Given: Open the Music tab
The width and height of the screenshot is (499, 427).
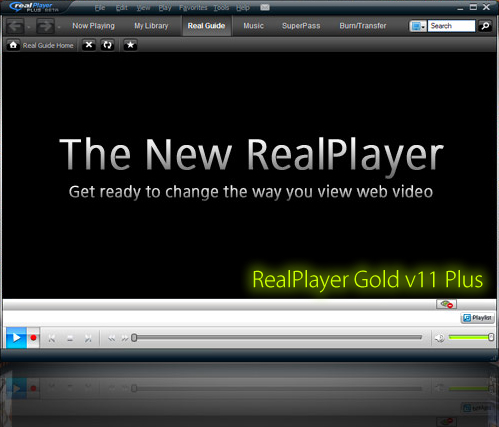Looking at the screenshot, I should [253, 26].
